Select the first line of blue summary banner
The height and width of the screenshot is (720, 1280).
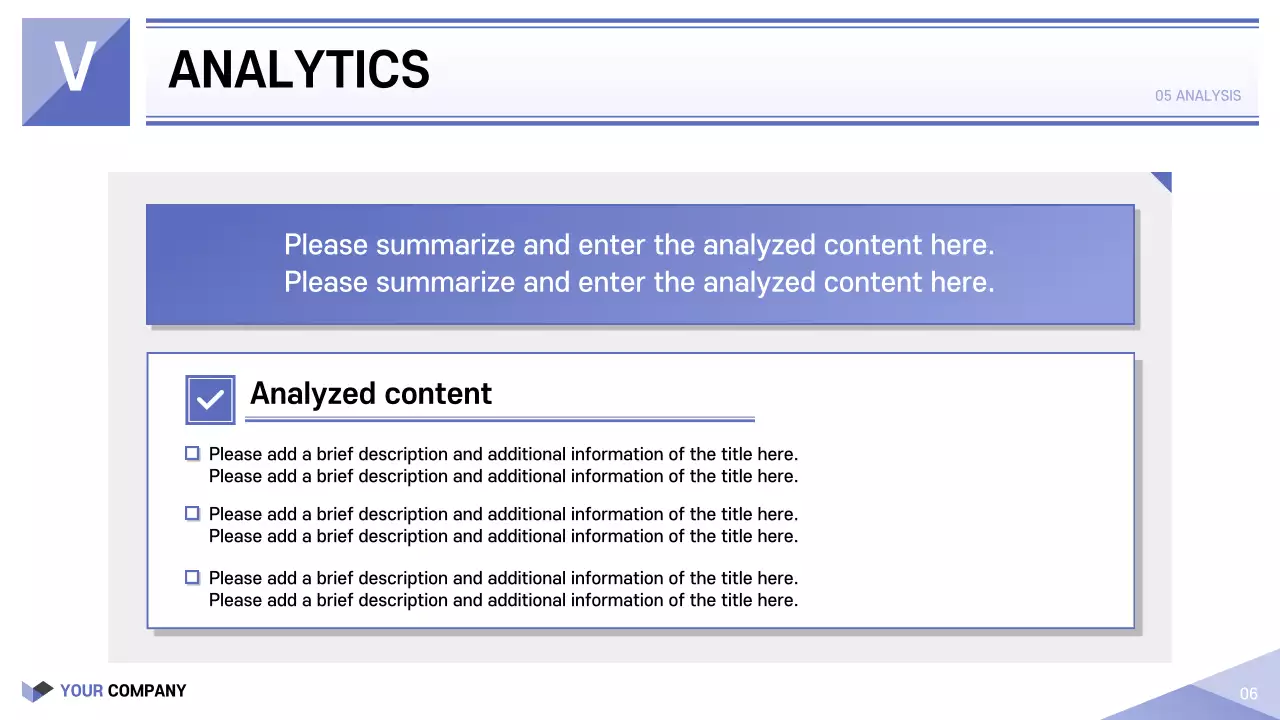click(639, 245)
